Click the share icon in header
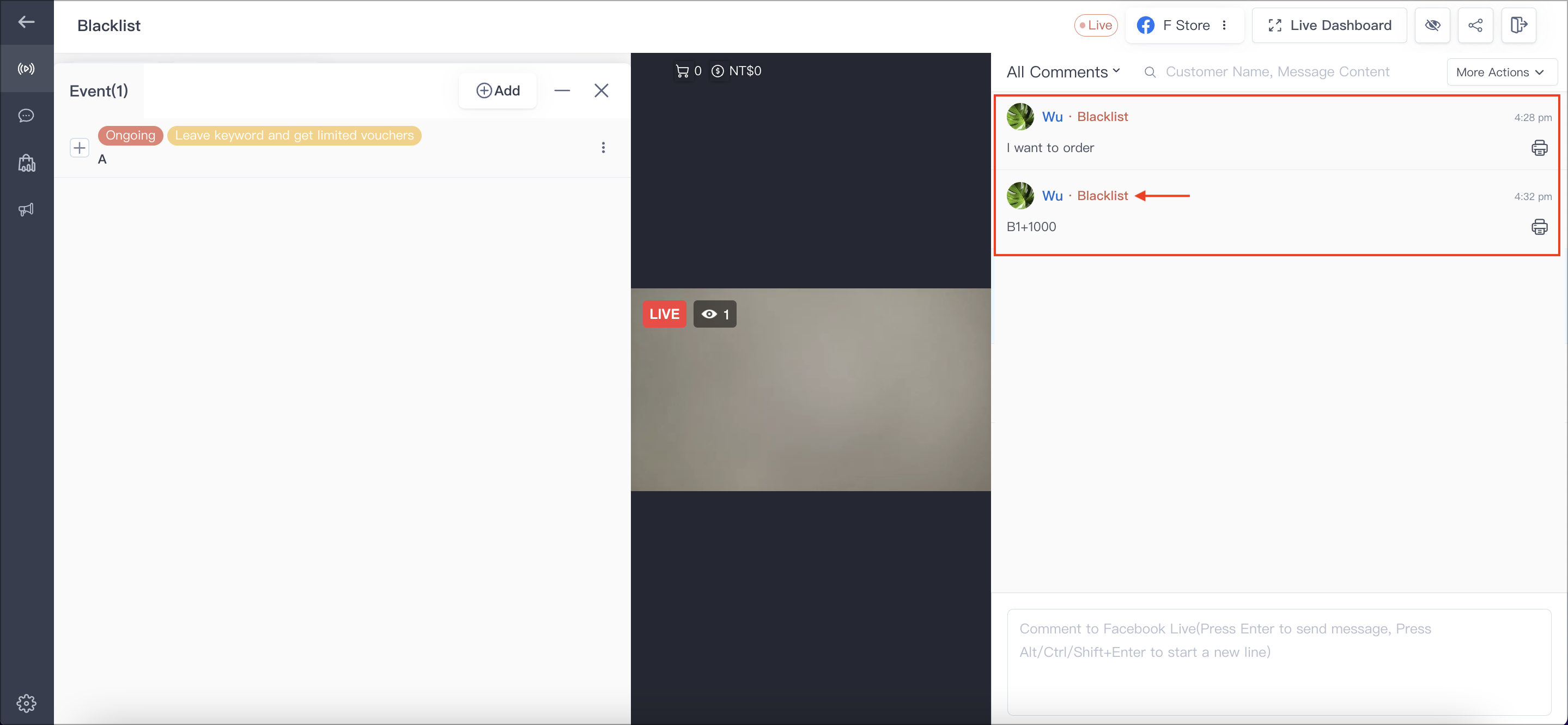 1475,26
